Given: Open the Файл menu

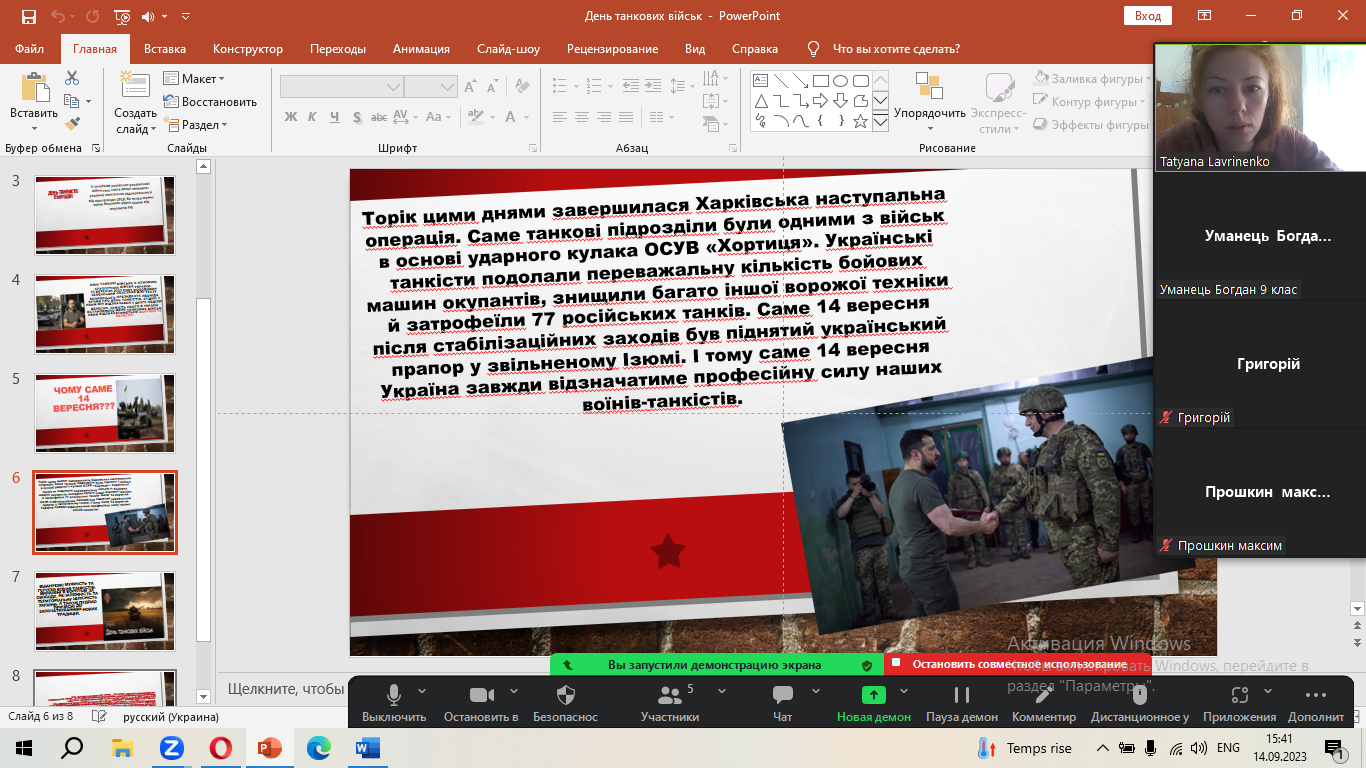Looking at the screenshot, I should click(30, 49).
